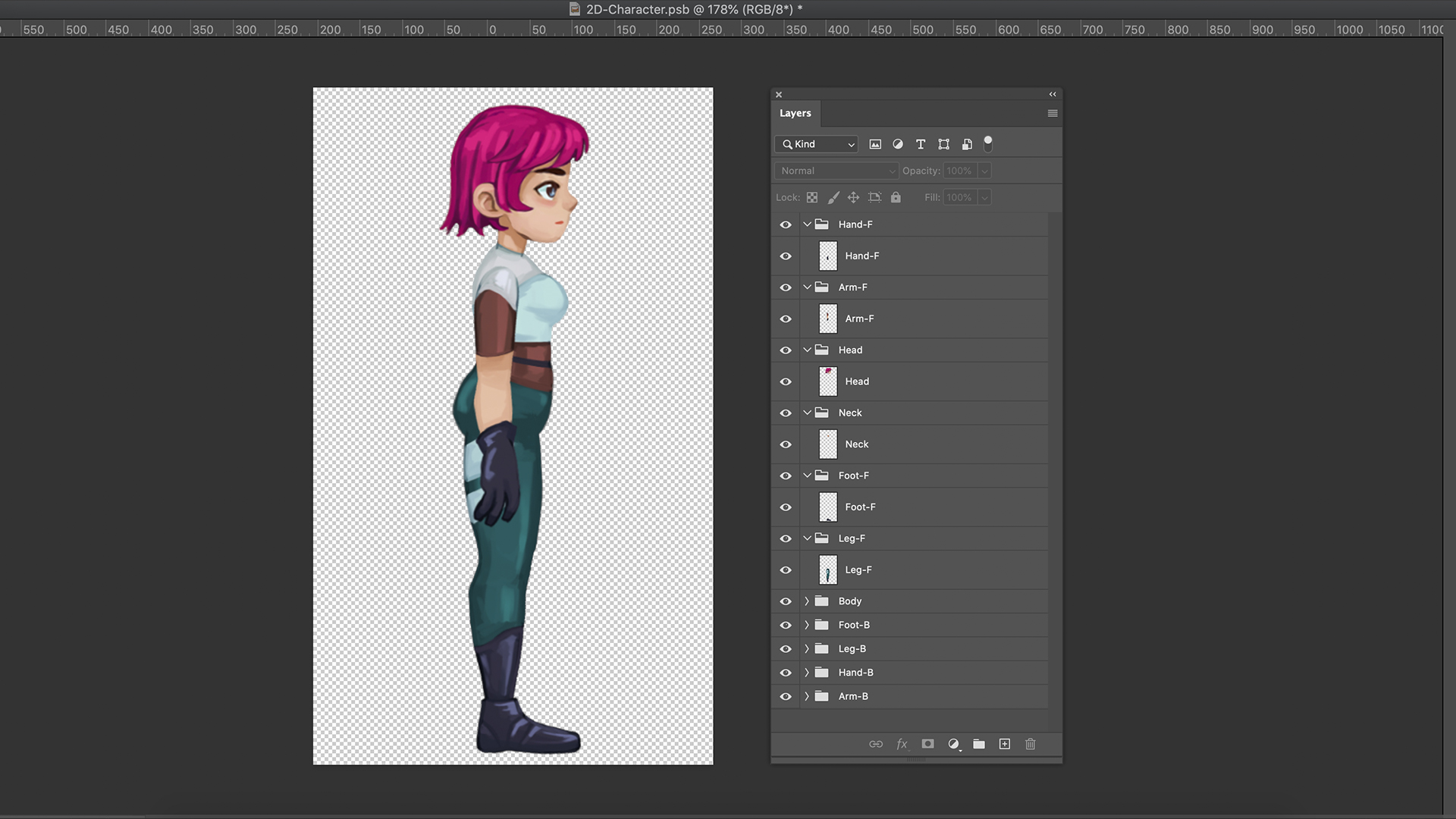This screenshot has height=819, width=1456.
Task: Click the fx effects icon in layers panel
Action: tap(902, 744)
